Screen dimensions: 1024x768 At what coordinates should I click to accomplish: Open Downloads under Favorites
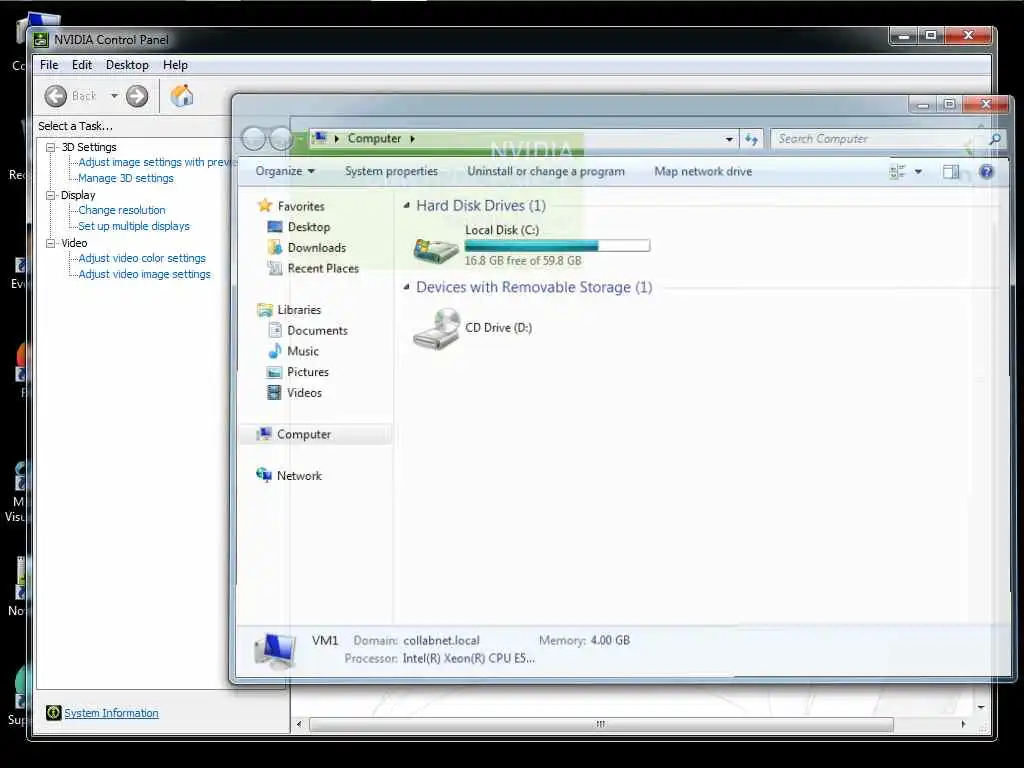[317, 248]
